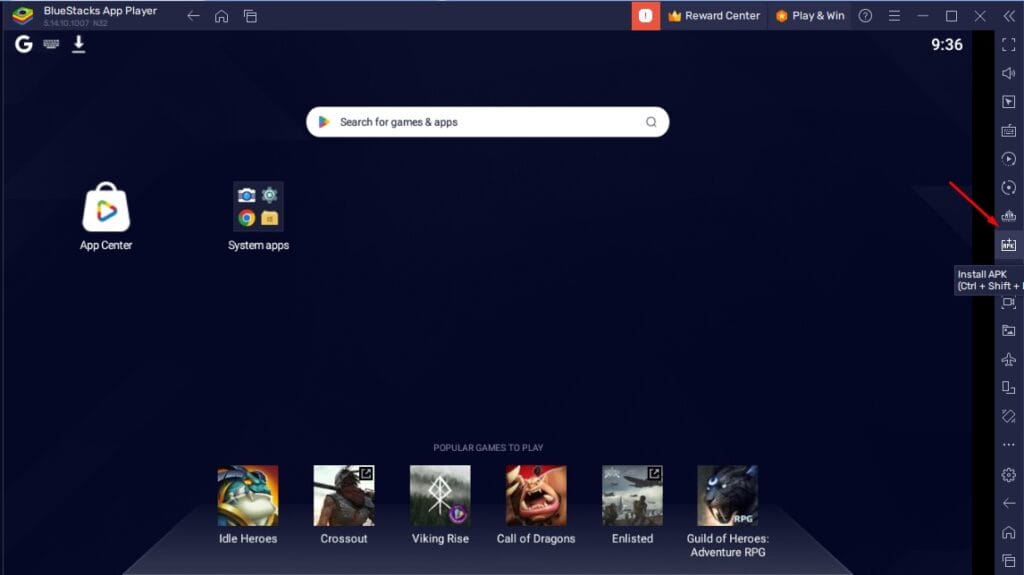1024x575 pixels.
Task: Toggle fullscreen mode in the sidebar
Action: coord(1008,44)
